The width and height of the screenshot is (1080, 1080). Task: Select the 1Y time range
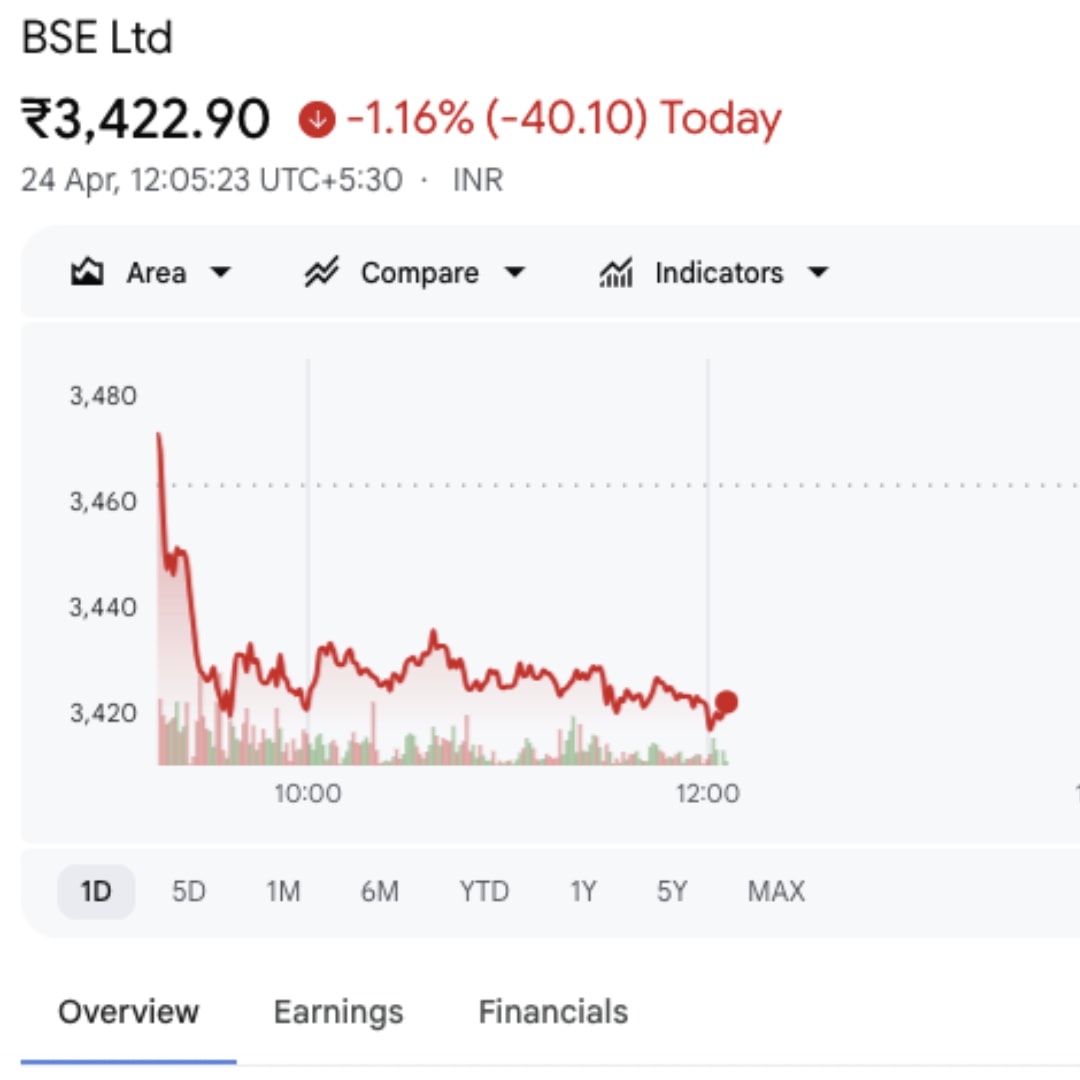click(x=583, y=891)
